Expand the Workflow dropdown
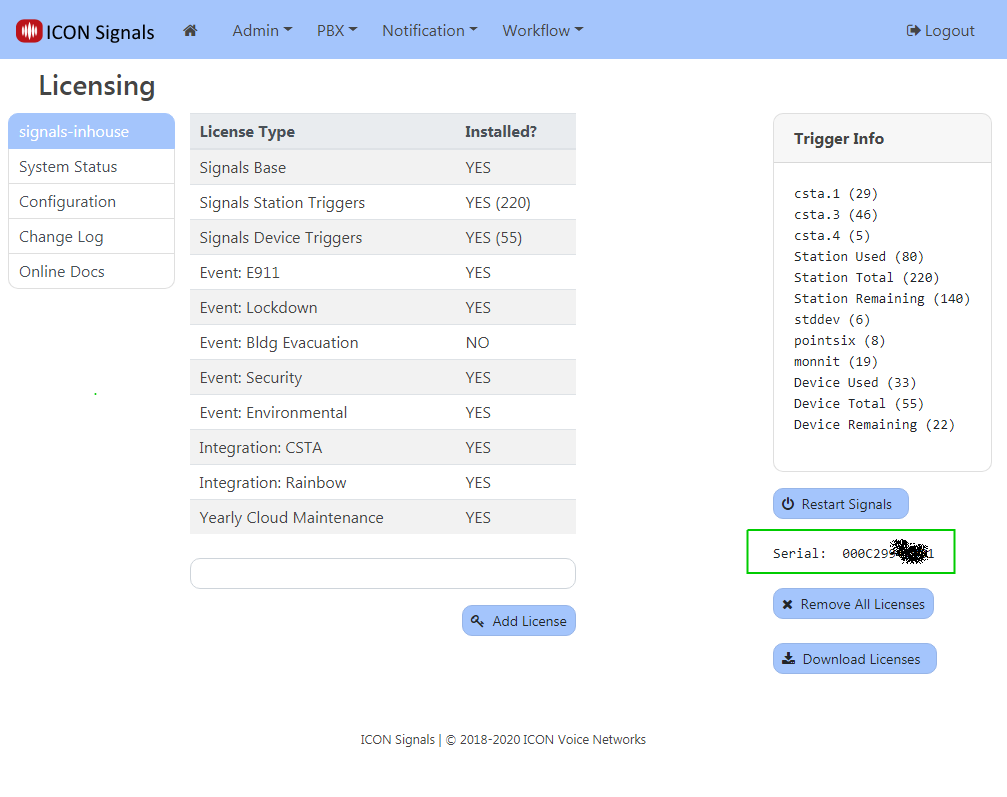1007x797 pixels. (x=542, y=30)
